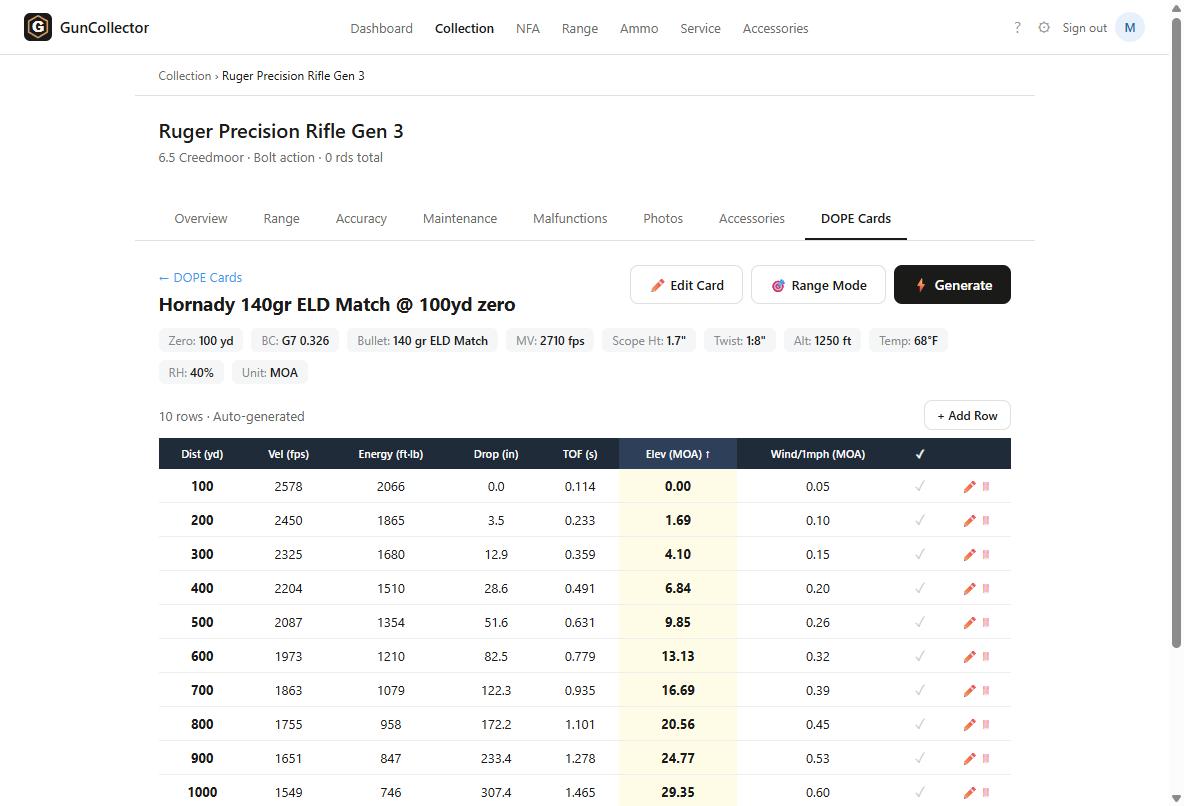Viewport: 1184px width, 806px height.
Task: Sort table by Energy (ft-lb) header
Action: click(x=390, y=454)
